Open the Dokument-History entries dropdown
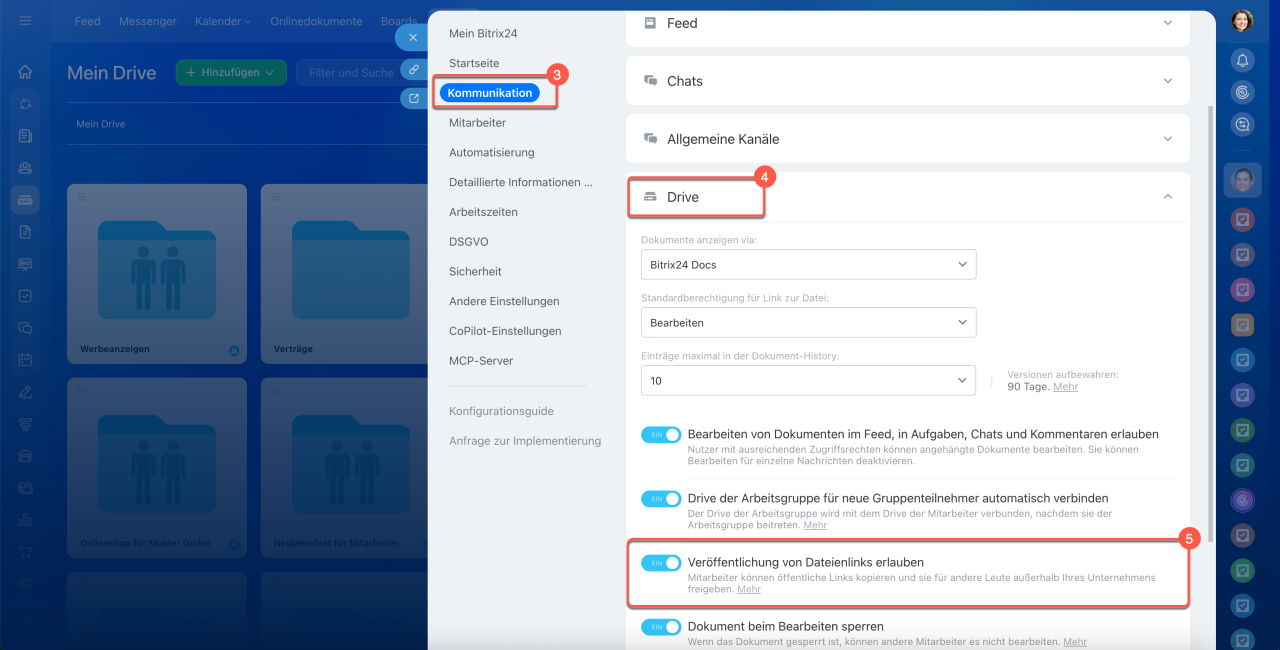Screen dimensions: 1280x650 808,381
